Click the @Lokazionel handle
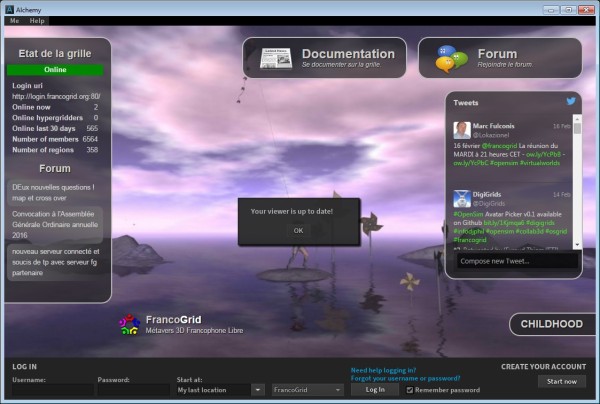Screen dimensions: 600x404 [491, 135]
